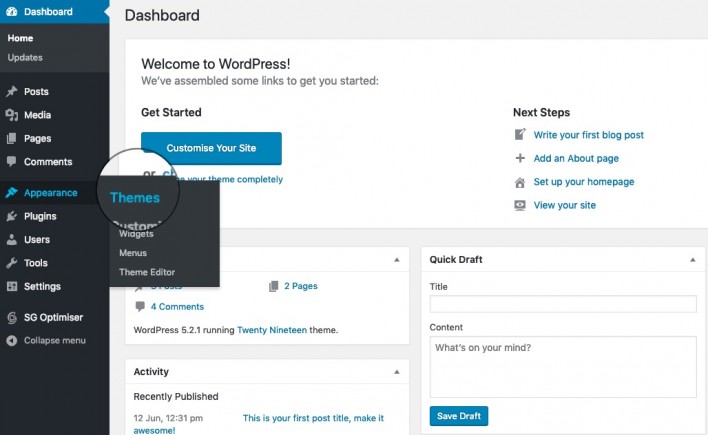Click the Users person icon
This screenshot has height=435, width=708.
(x=12, y=240)
